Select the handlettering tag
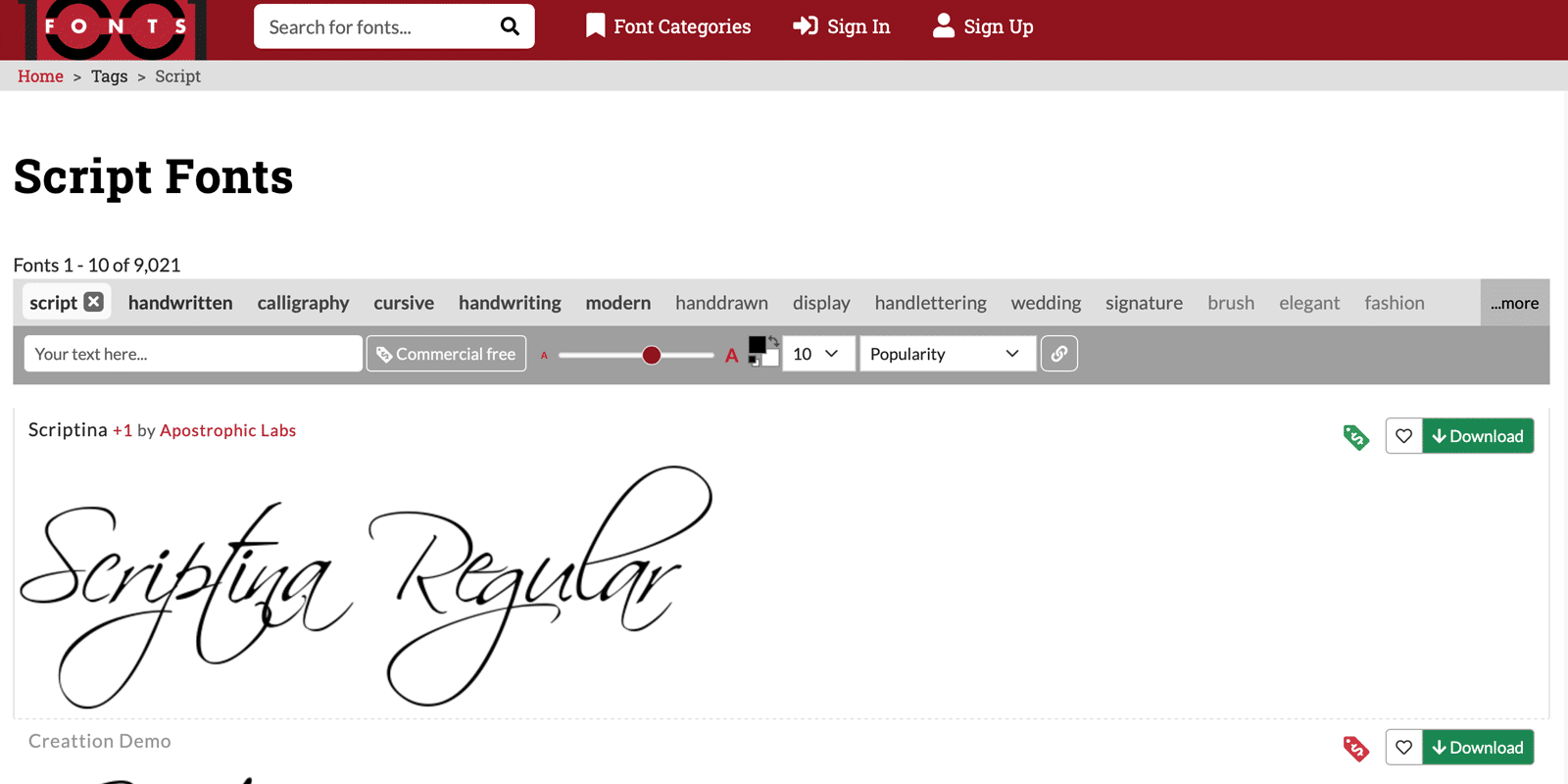The image size is (1568, 784). (930, 303)
